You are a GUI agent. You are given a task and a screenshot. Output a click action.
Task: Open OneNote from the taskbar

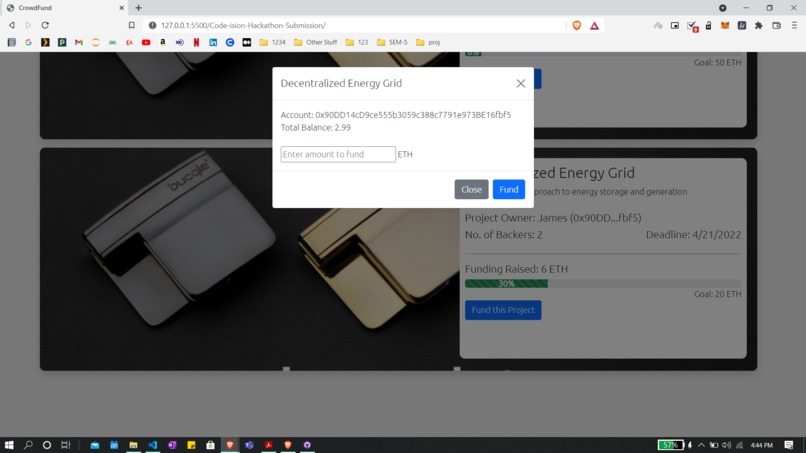(172, 445)
